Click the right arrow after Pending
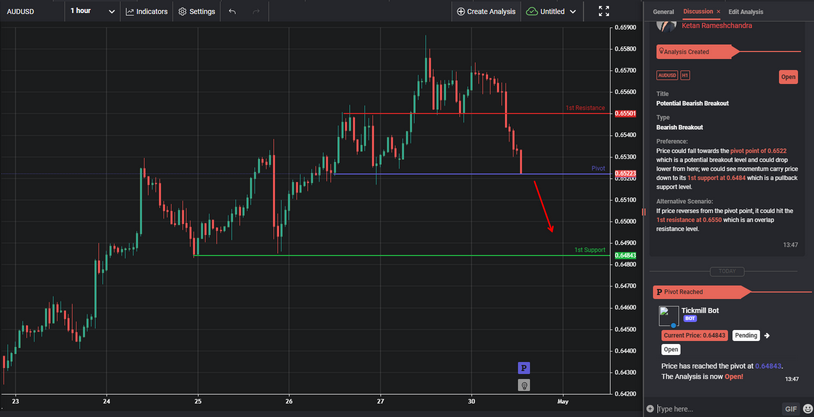The height and width of the screenshot is (417, 814). click(767, 335)
